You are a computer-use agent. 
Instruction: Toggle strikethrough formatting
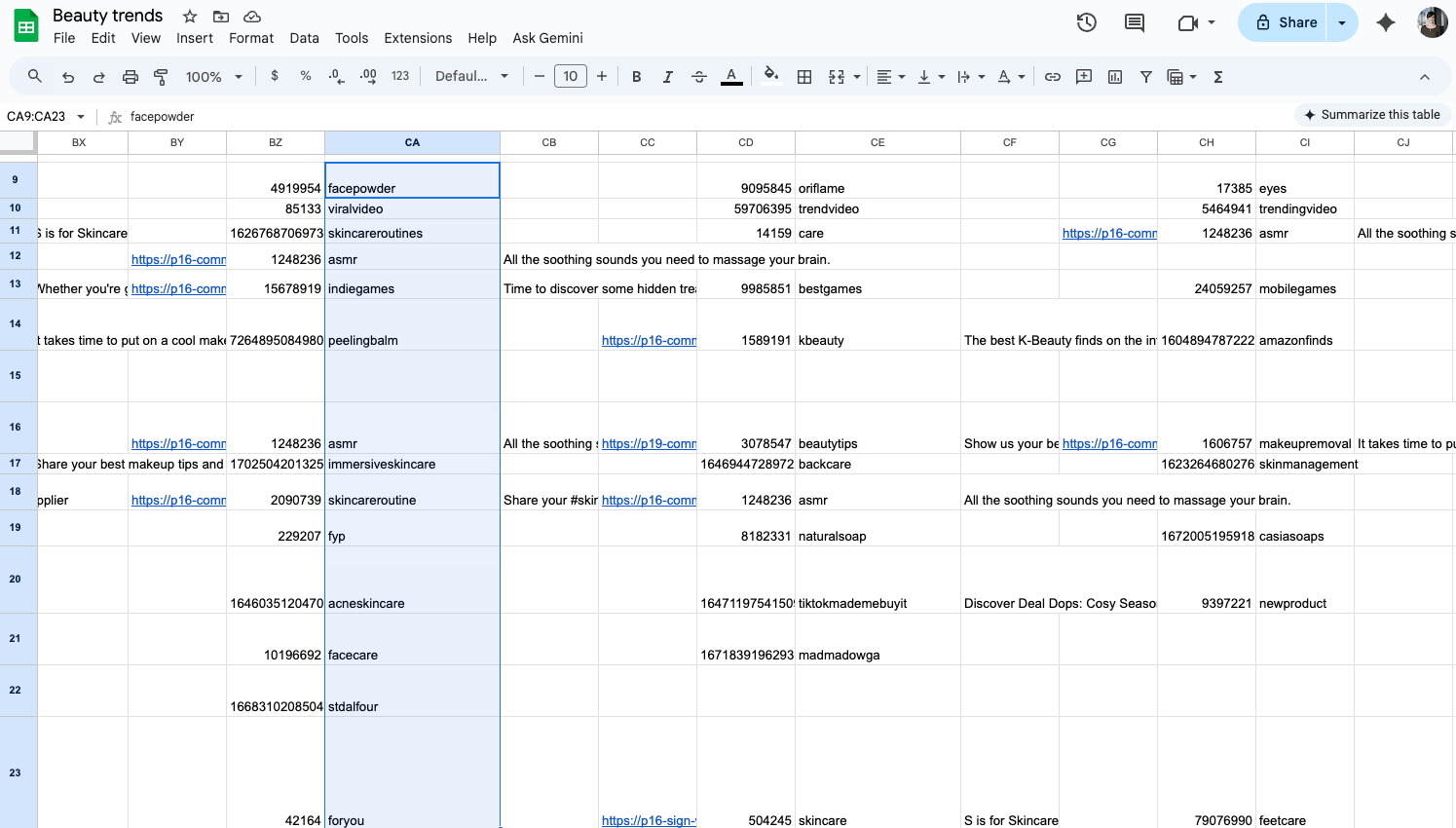pos(699,76)
